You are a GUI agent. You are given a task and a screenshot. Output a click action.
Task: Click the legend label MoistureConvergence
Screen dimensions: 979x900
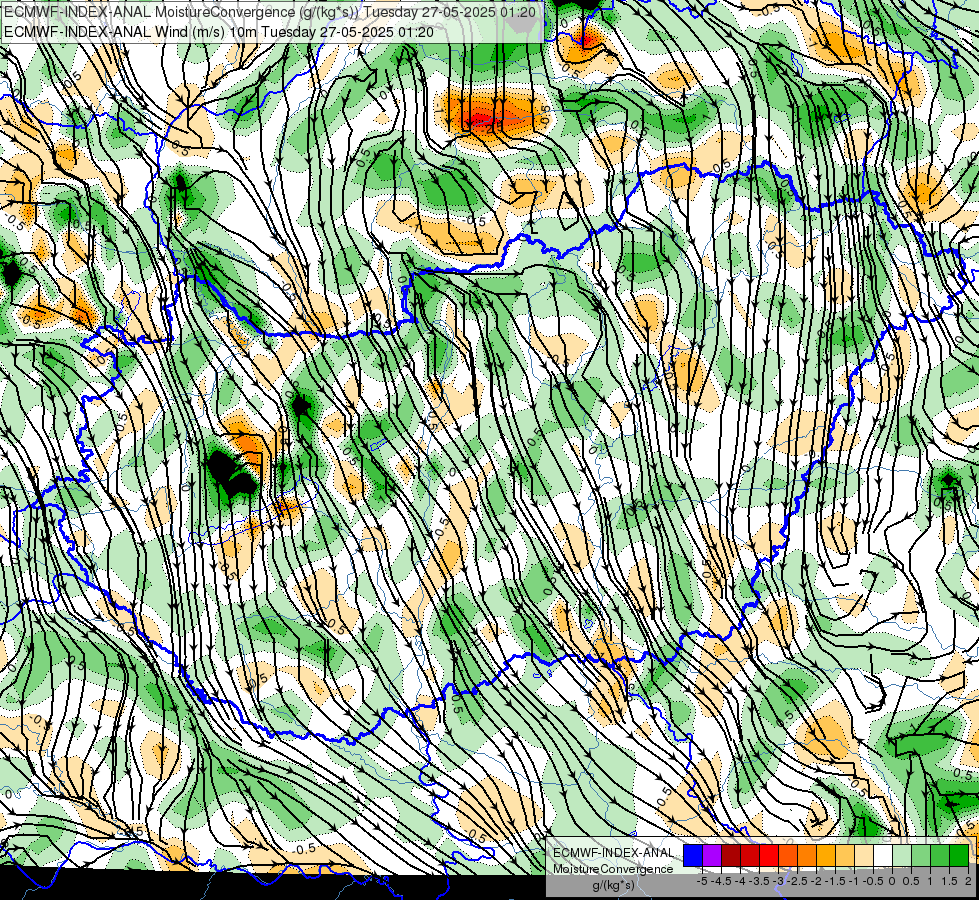(613, 869)
